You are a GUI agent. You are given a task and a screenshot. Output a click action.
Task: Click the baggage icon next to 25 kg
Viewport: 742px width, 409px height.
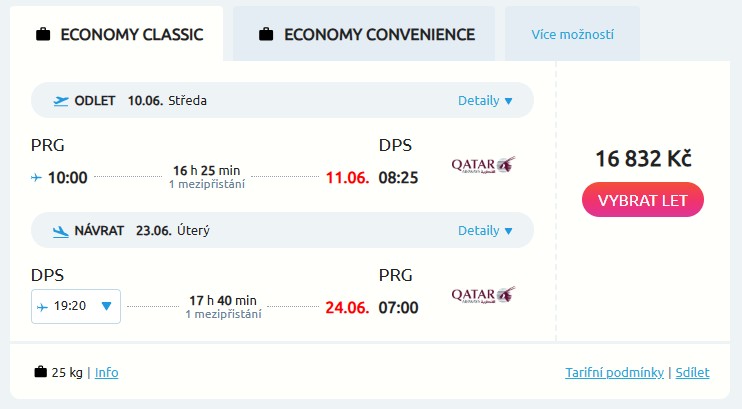click(x=41, y=373)
